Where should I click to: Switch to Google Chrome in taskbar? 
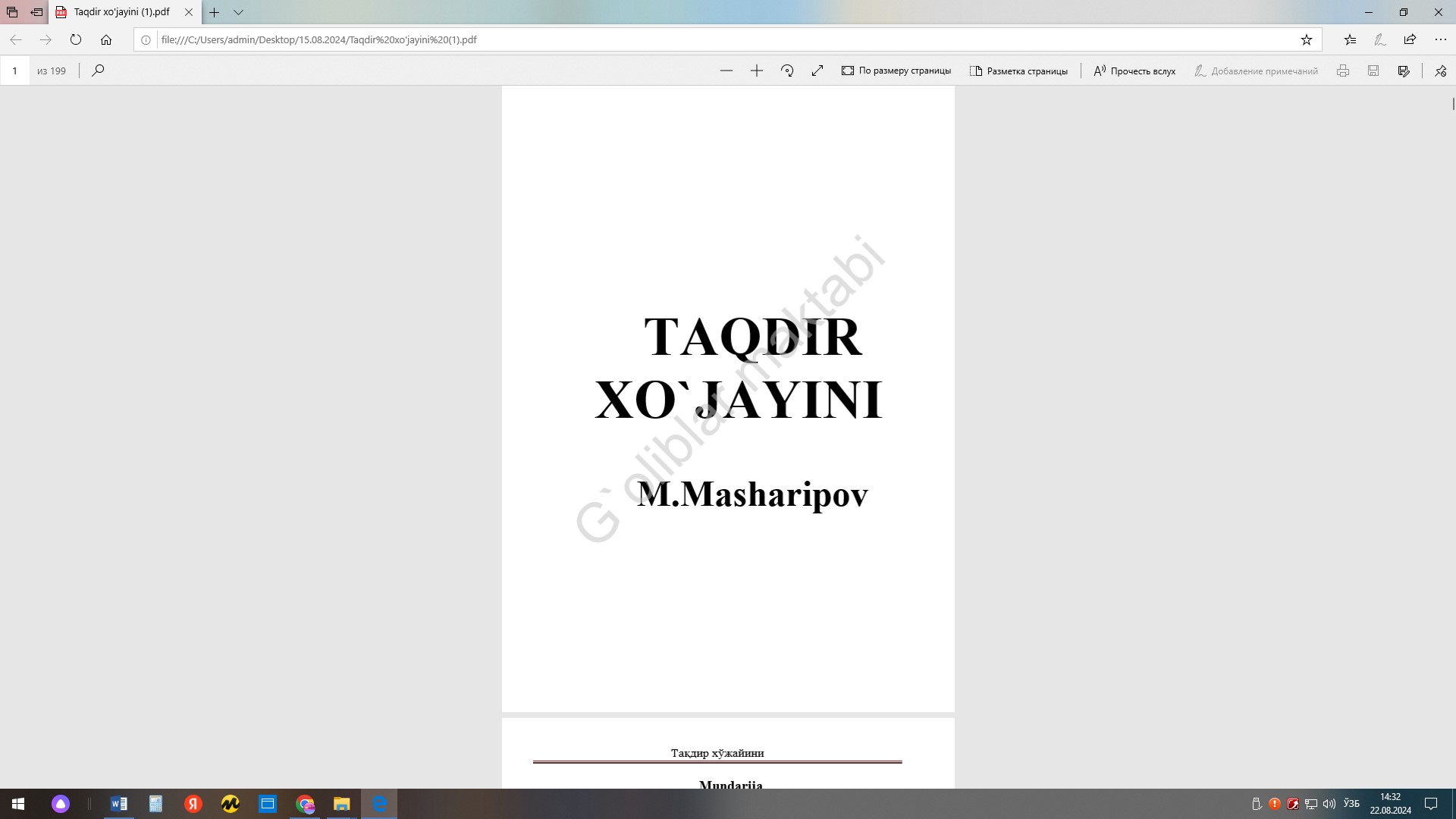click(305, 804)
